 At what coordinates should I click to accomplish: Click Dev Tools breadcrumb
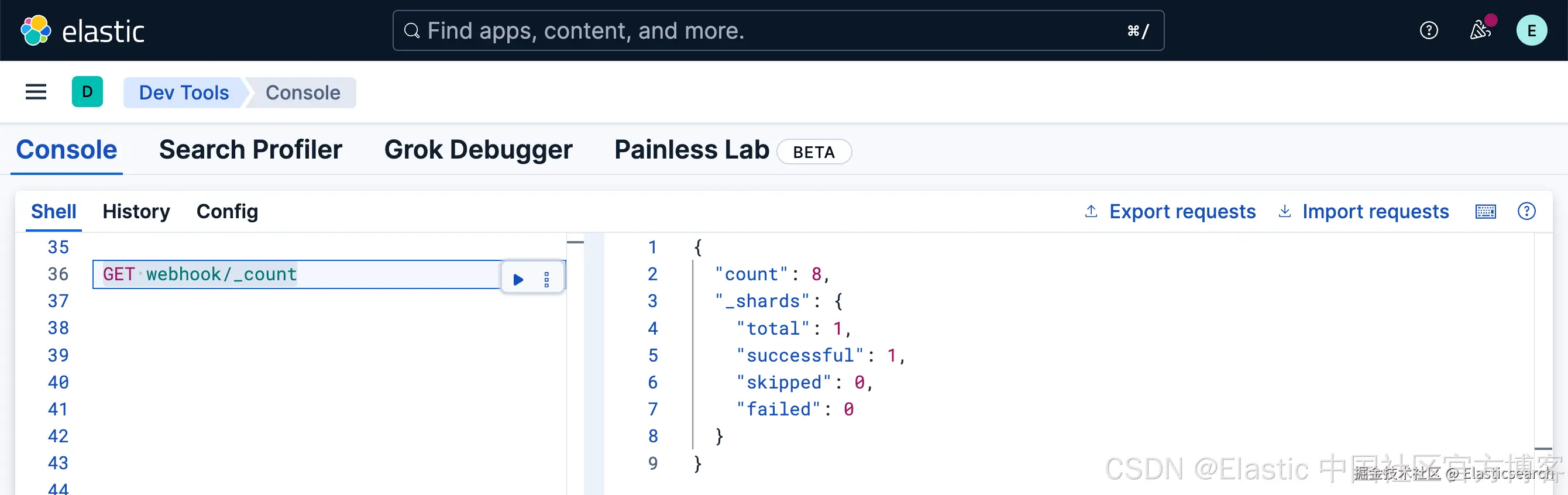point(184,92)
